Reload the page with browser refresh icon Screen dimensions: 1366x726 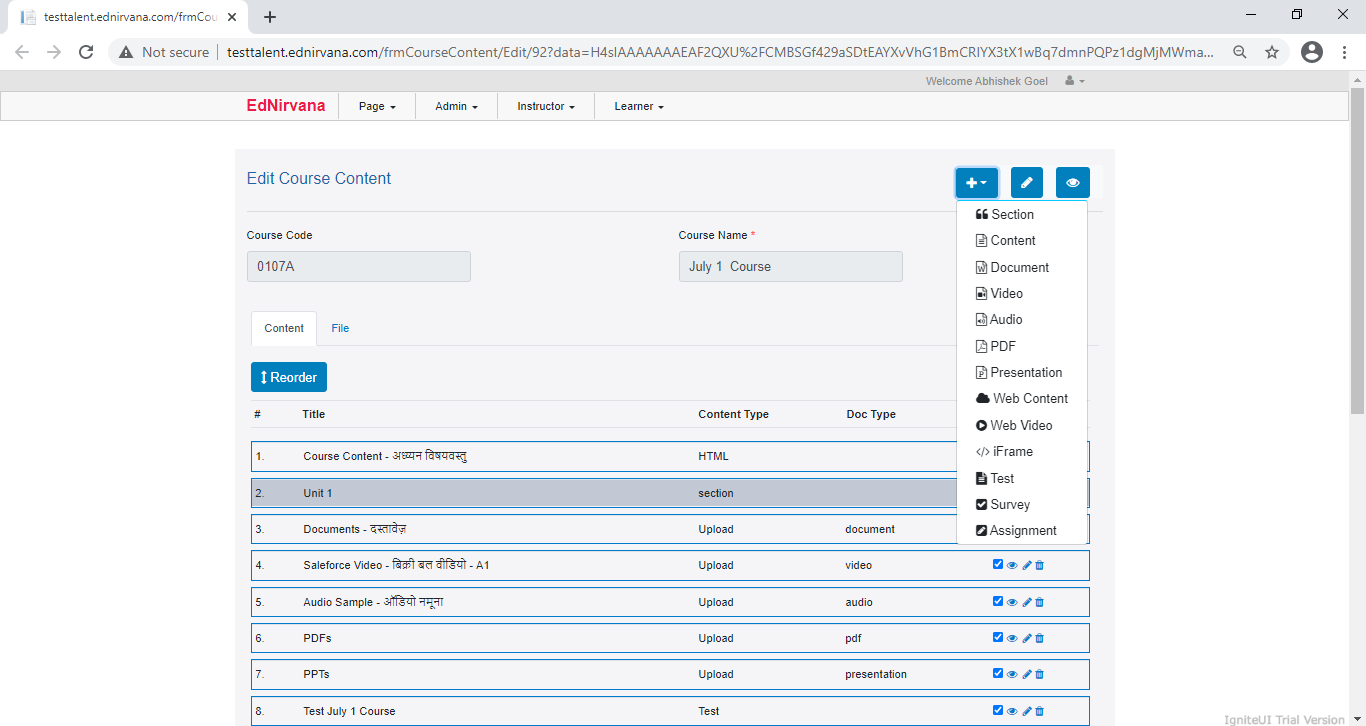[x=86, y=52]
